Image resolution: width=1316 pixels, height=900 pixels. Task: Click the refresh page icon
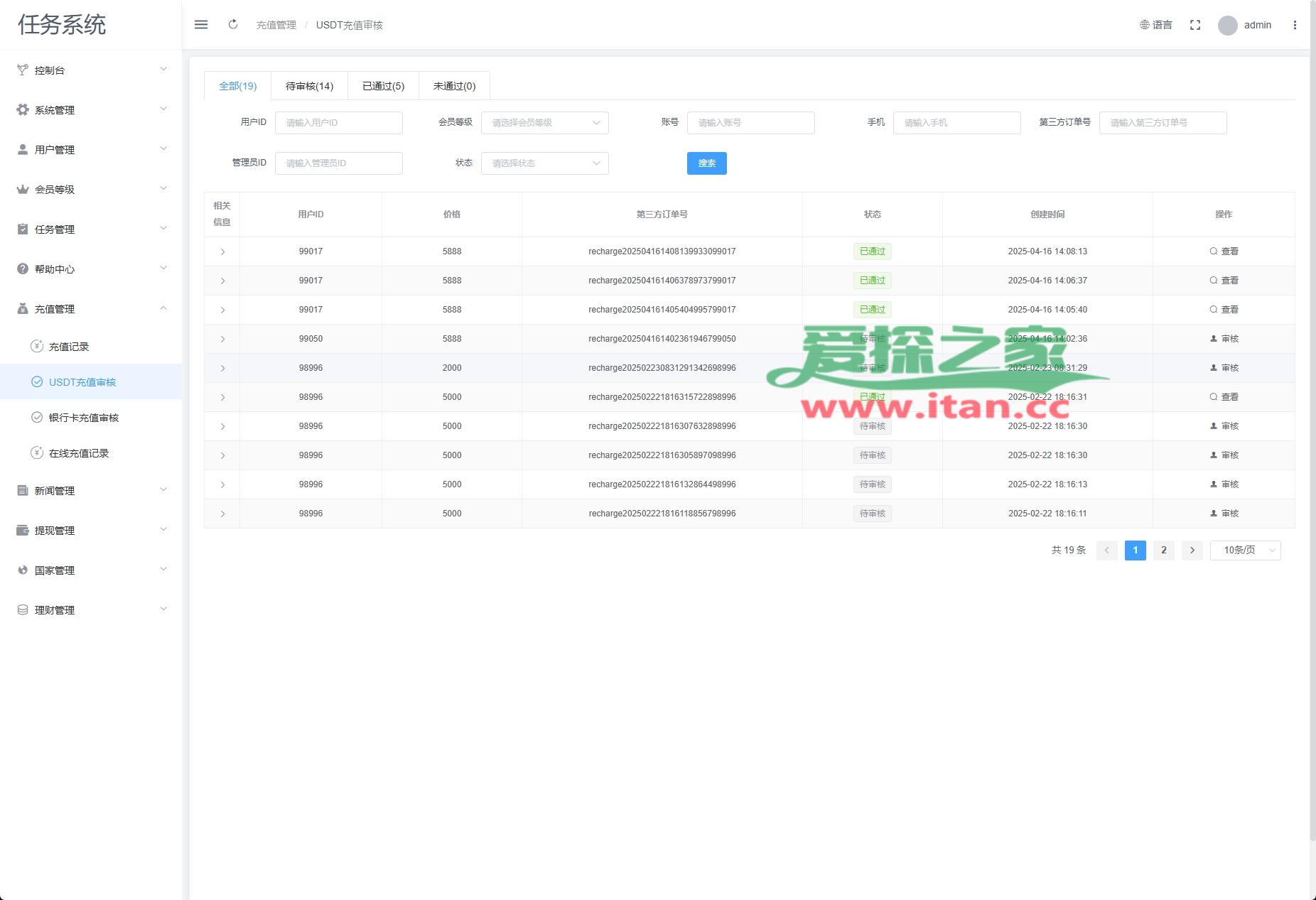point(233,25)
